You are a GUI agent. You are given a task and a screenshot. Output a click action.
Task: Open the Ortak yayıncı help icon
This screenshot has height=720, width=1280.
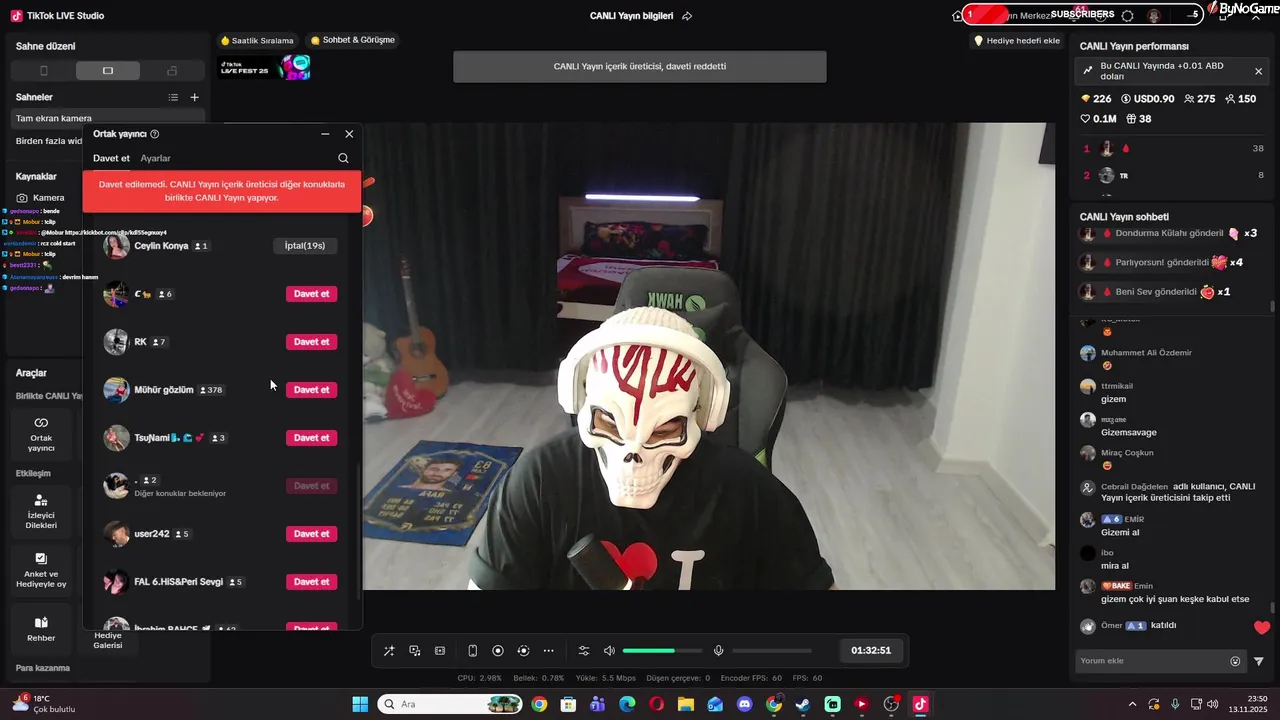155,134
